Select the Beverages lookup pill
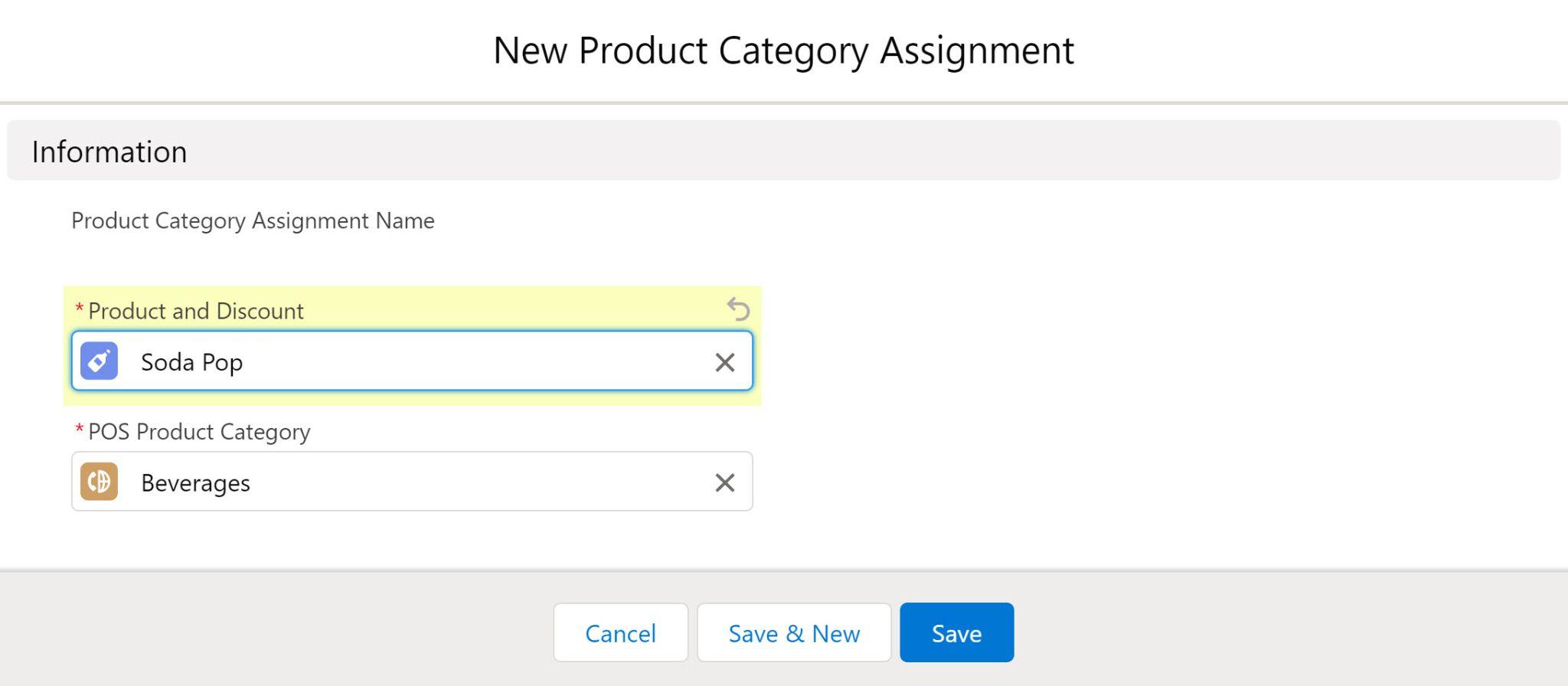The width and height of the screenshot is (1568, 686). [195, 482]
